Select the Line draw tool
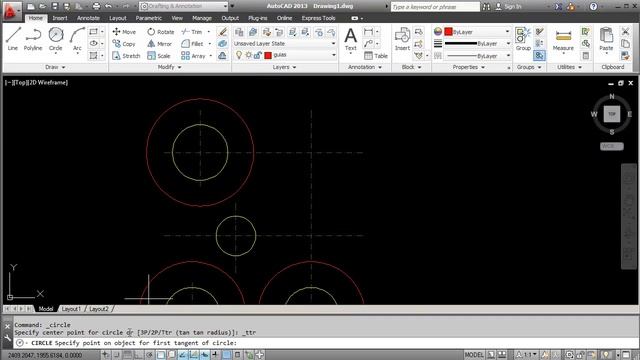Image resolution: width=640 pixels, height=360 pixels. (x=13, y=39)
